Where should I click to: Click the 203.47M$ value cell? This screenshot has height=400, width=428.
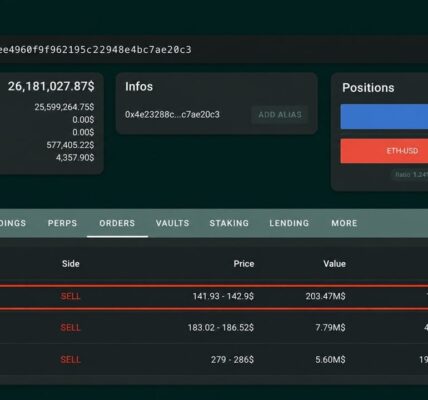tap(325, 296)
